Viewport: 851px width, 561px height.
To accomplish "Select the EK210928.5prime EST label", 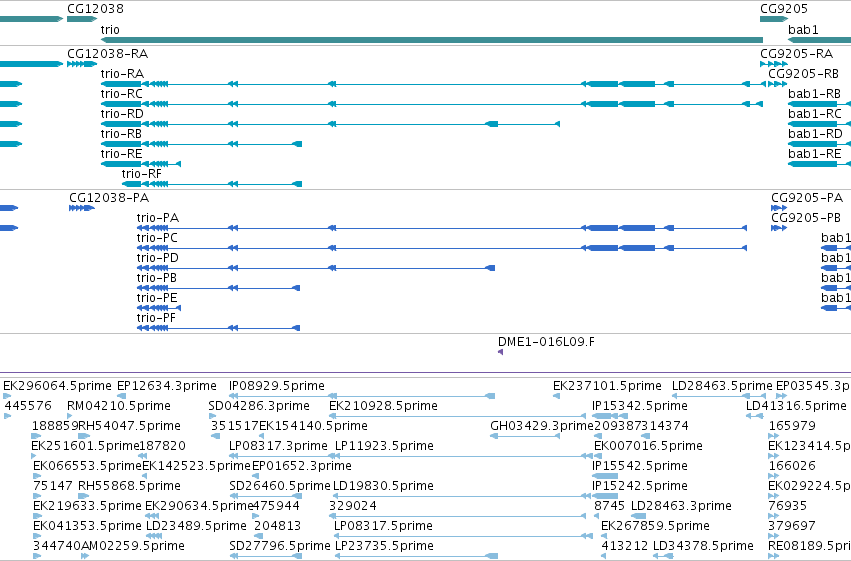I will coord(384,406).
